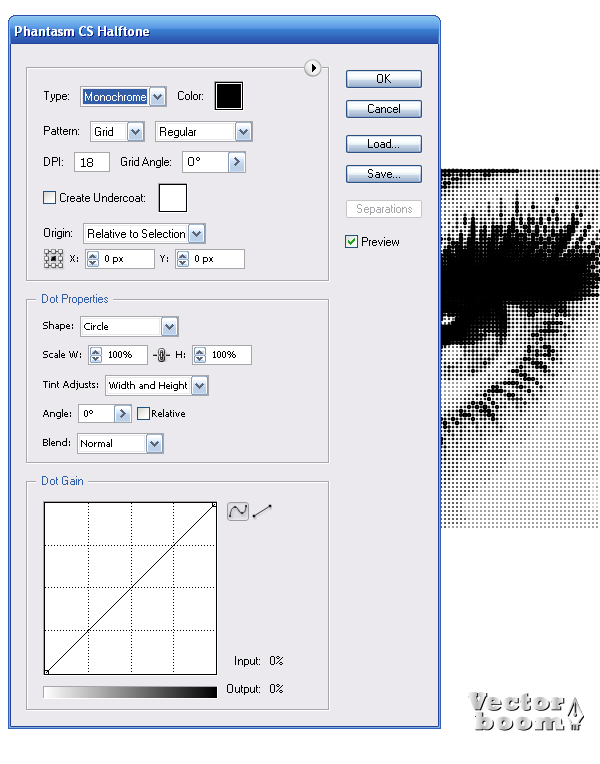Viewport: 600px width, 764px height.
Task: Select the linear point dot gain tool
Action: [262, 511]
